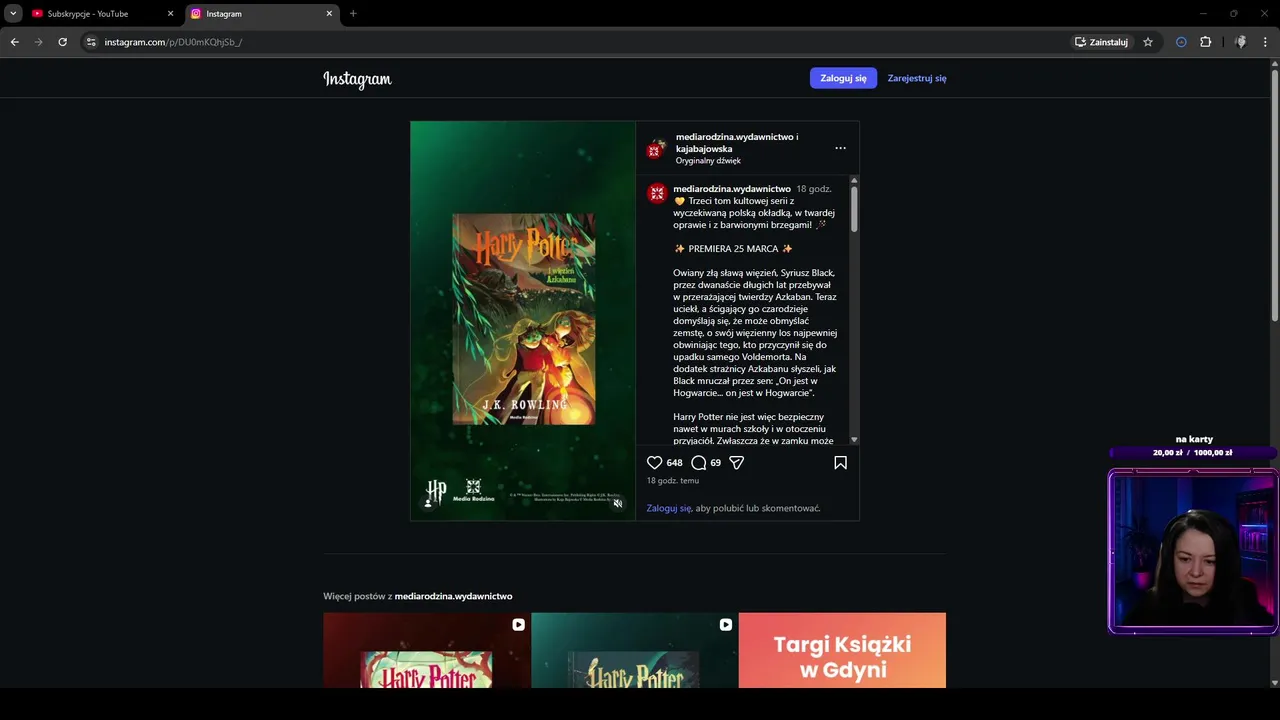1280x720 pixels.
Task: Click the na karty donation goal bar
Action: pos(1193,452)
